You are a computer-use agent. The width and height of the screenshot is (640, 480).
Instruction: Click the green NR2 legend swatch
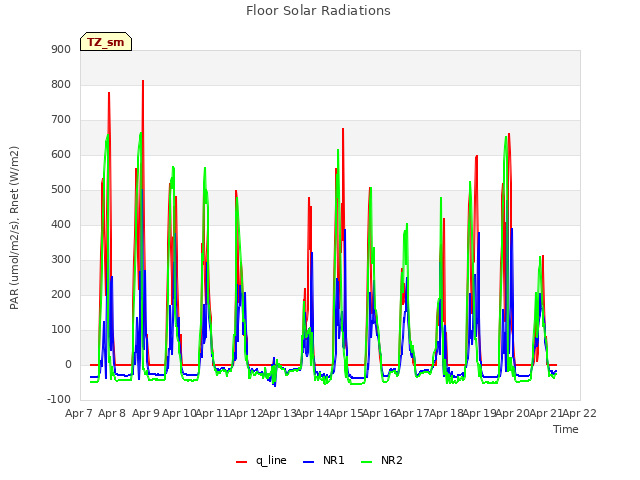click(x=367, y=462)
